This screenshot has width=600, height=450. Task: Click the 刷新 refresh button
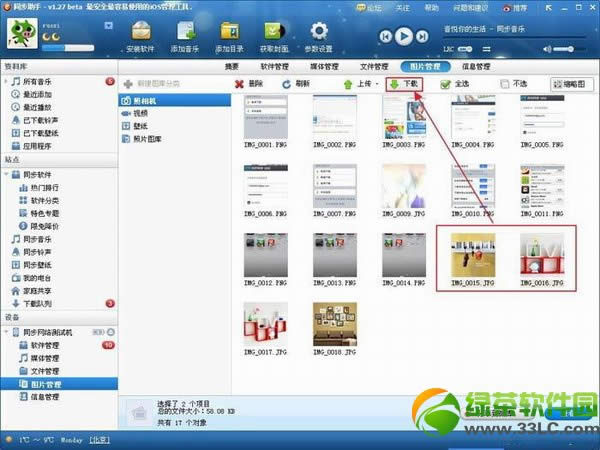(296, 84)
